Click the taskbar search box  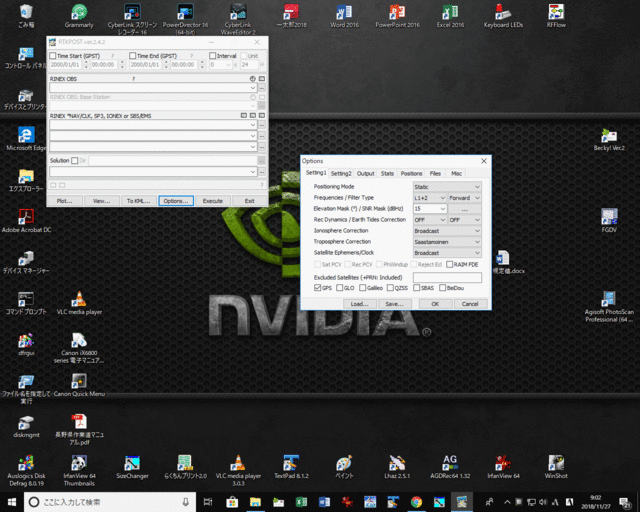click(110, 502)
